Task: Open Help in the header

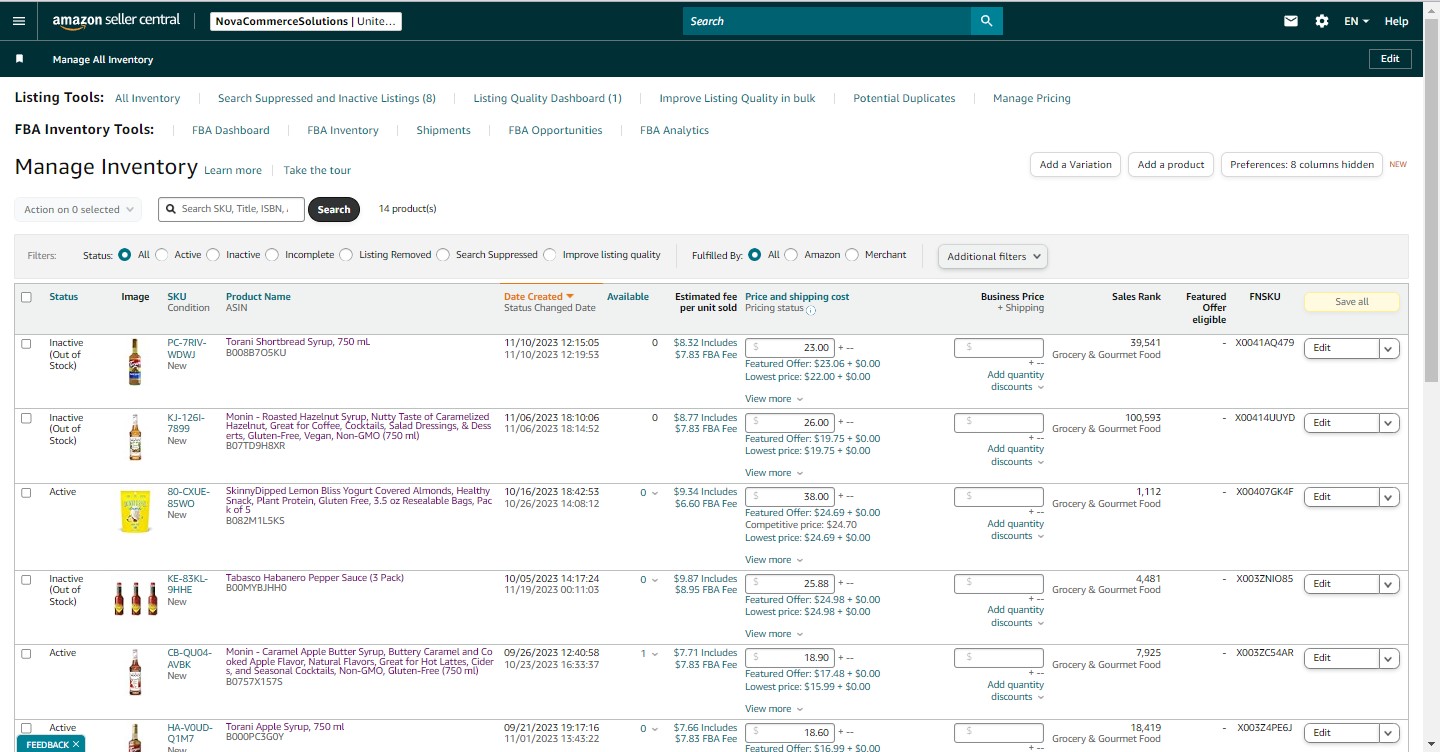Action: (1397, 21)
